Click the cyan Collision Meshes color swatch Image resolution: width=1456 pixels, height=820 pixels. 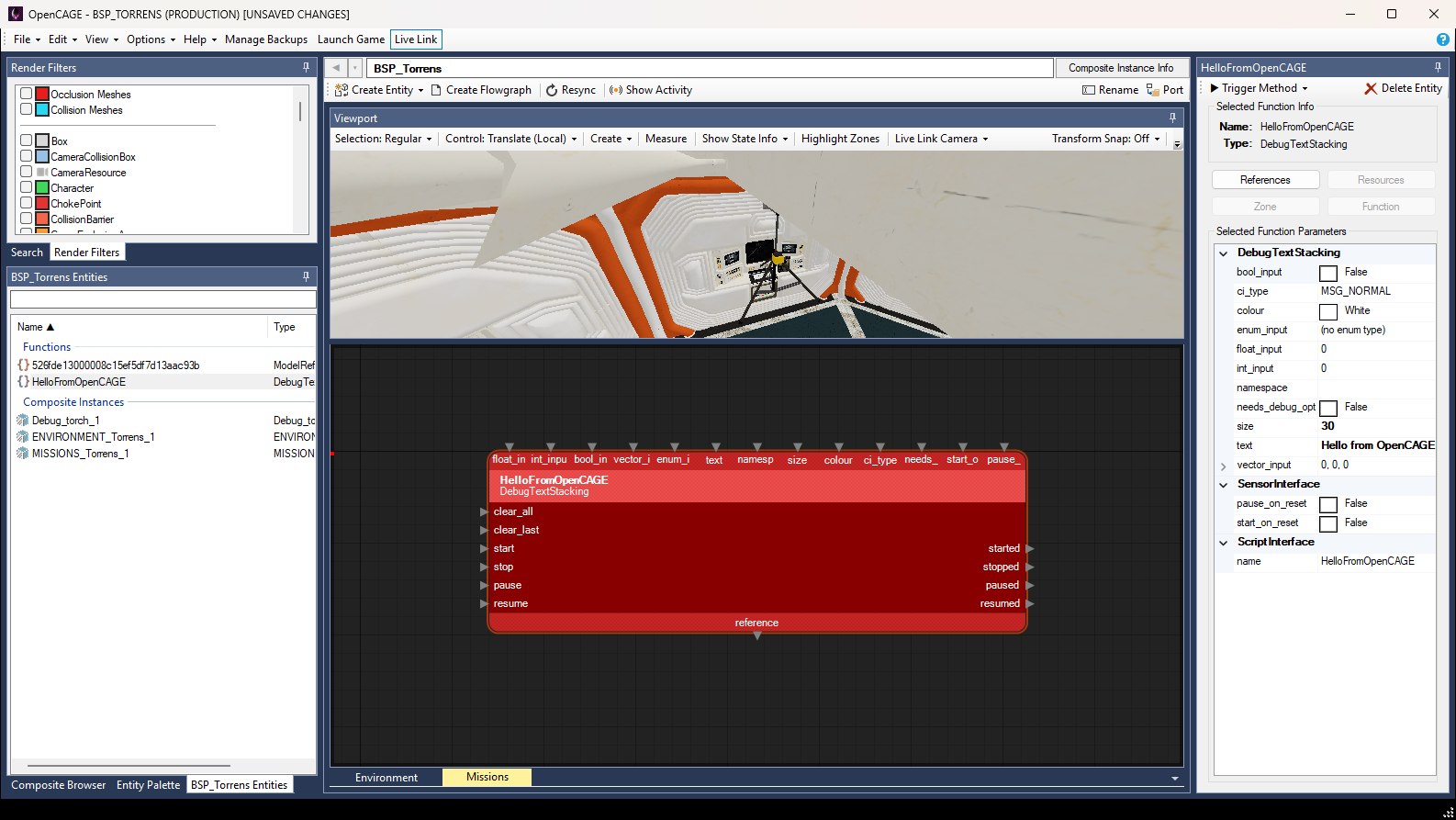[41, 109]
